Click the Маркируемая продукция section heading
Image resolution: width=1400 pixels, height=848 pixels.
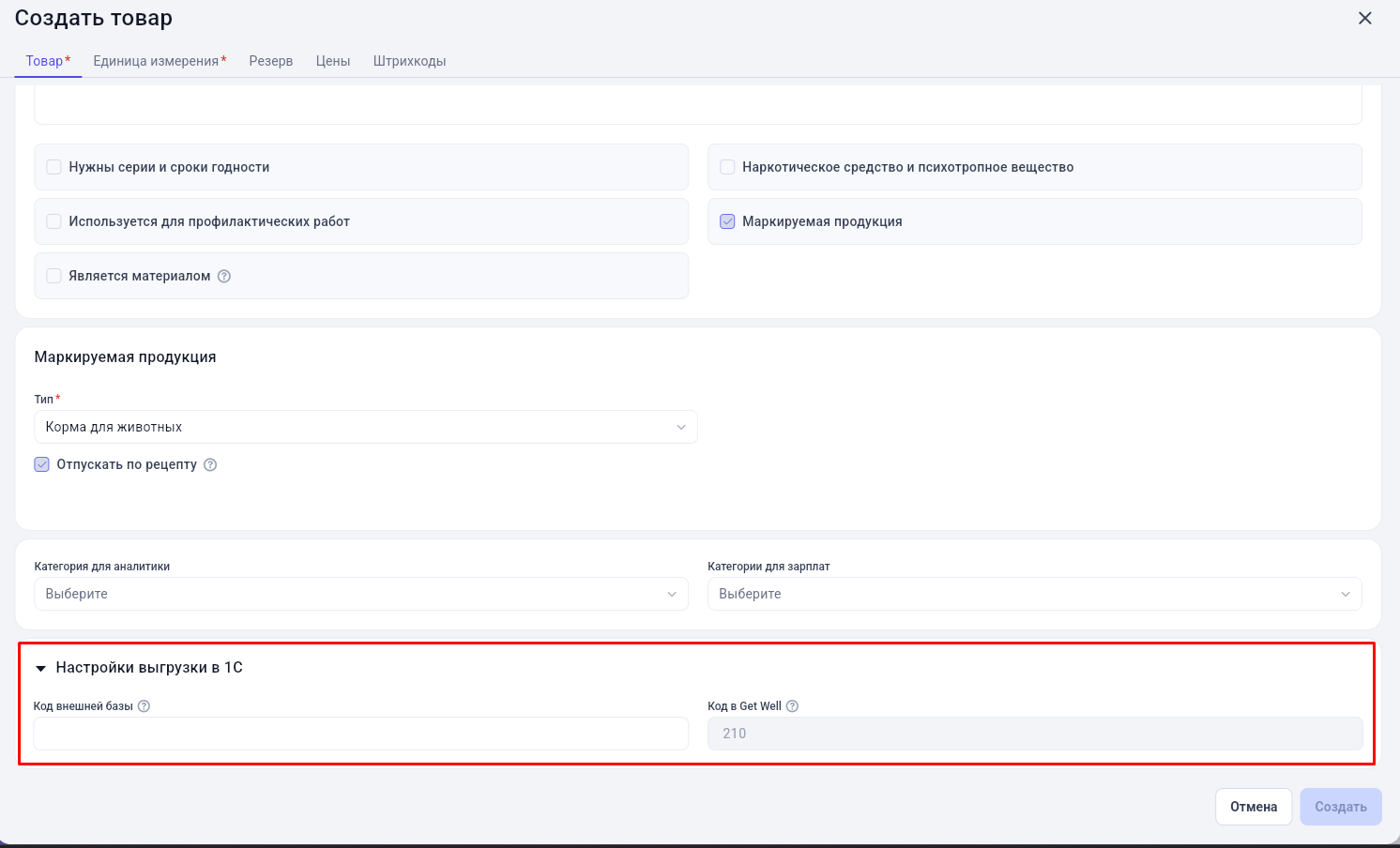point(125,357)
